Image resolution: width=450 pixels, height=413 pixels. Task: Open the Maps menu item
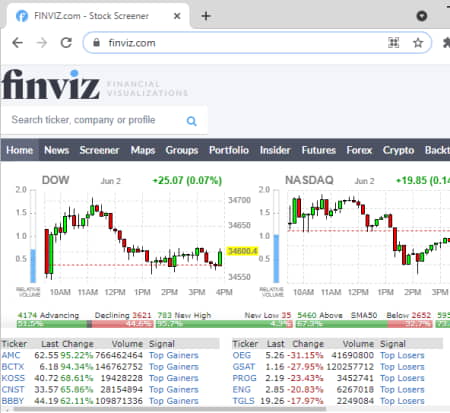point(143,150)
